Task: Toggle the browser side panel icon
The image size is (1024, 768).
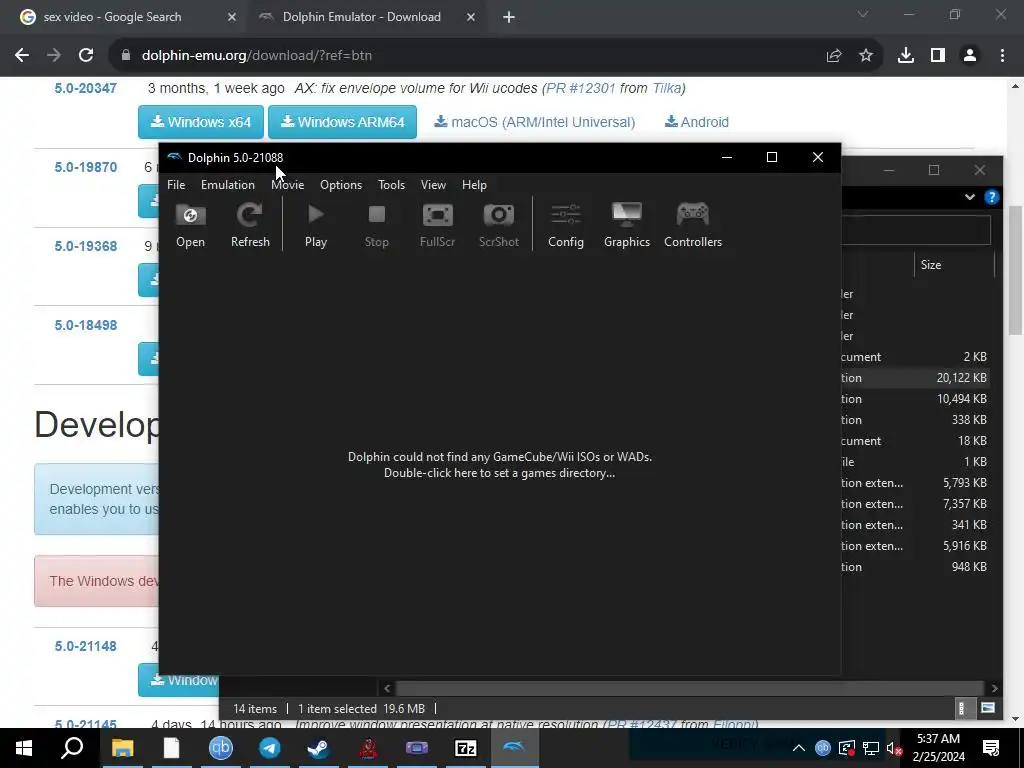Action: 938,56
